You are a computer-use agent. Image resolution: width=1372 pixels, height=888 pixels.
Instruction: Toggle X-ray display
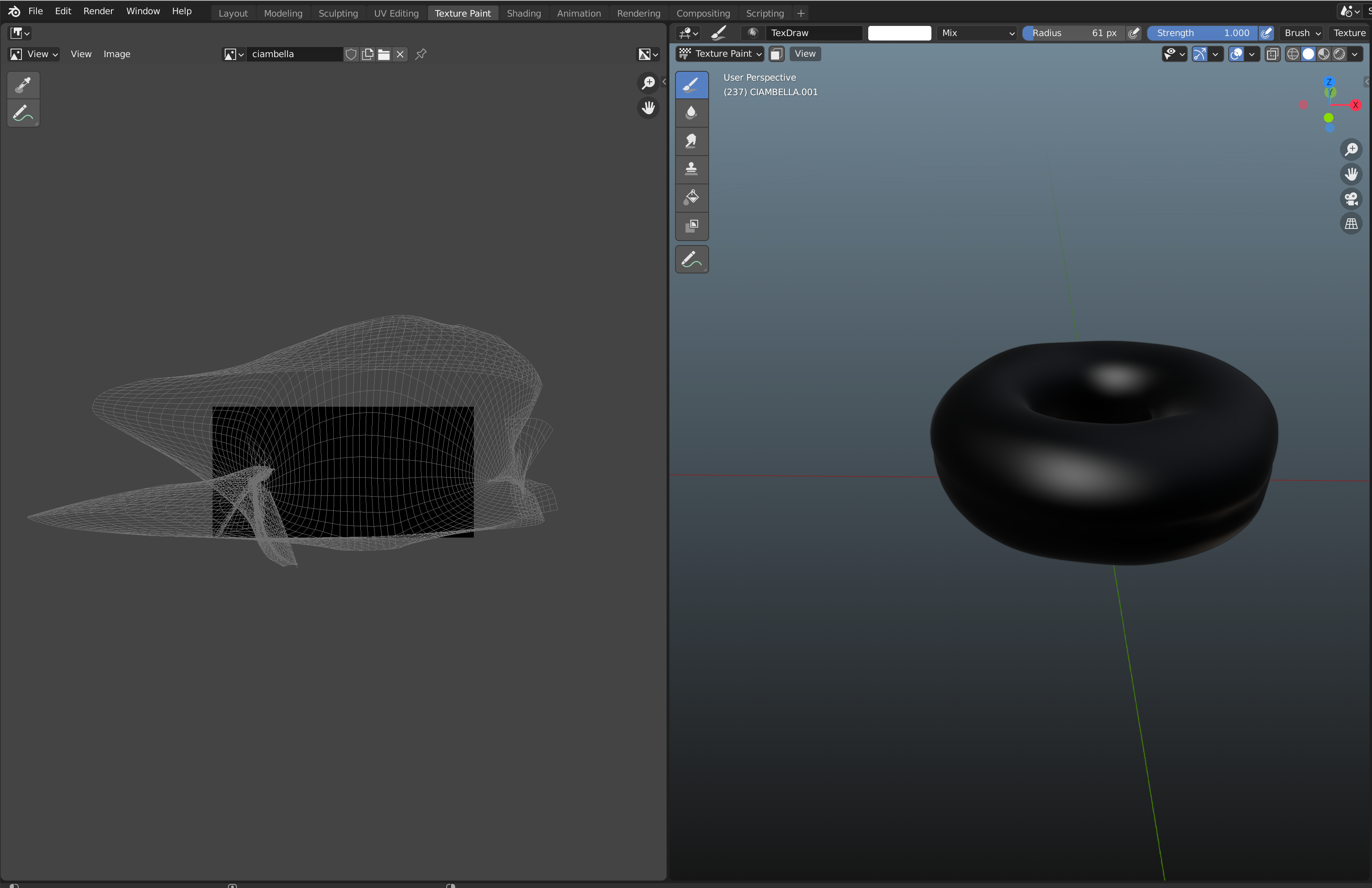1272,54
